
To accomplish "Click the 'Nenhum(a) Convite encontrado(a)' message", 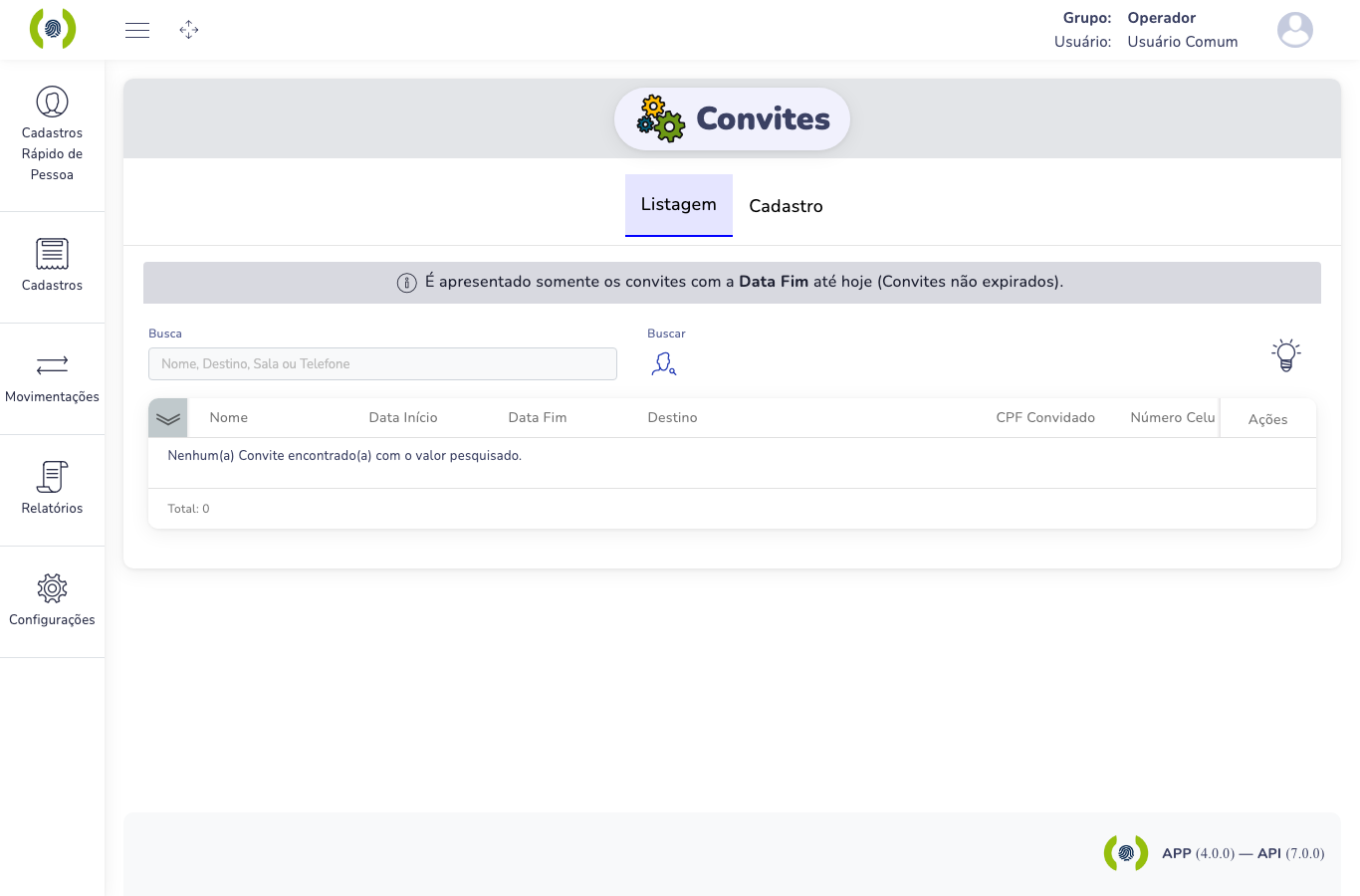I will pos(344,456).
